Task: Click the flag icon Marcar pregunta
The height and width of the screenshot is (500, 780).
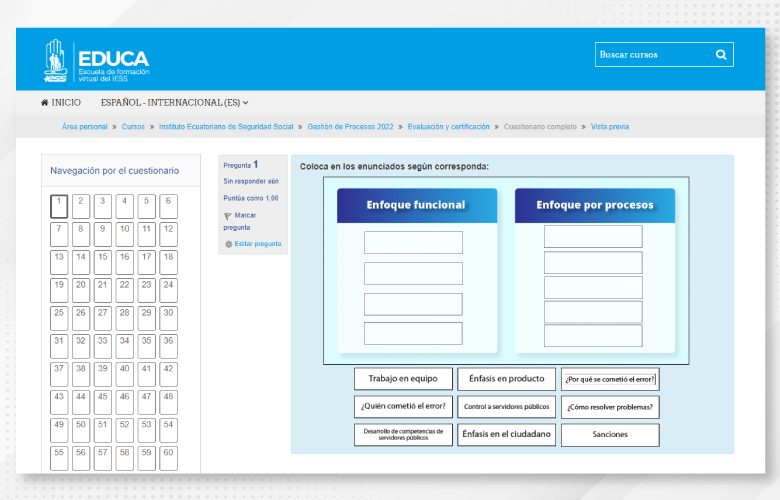Action: click(228, 216)
